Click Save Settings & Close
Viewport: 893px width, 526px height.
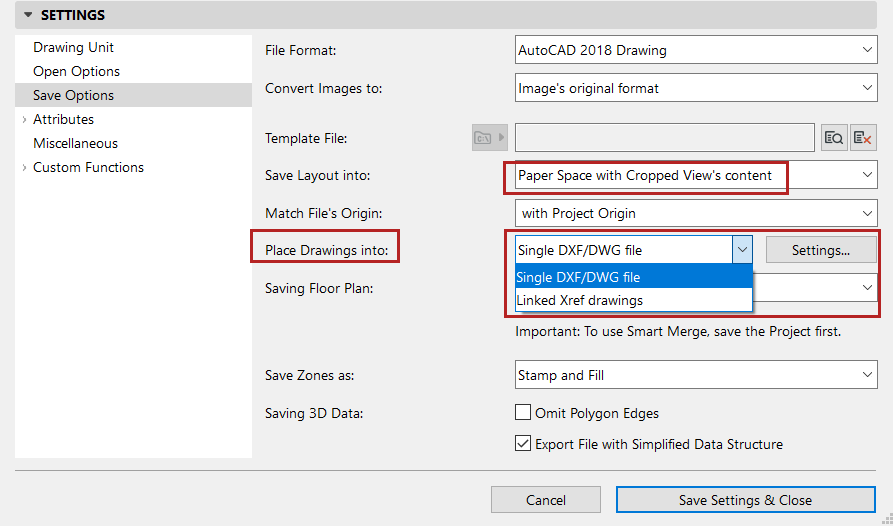point(745,500)
